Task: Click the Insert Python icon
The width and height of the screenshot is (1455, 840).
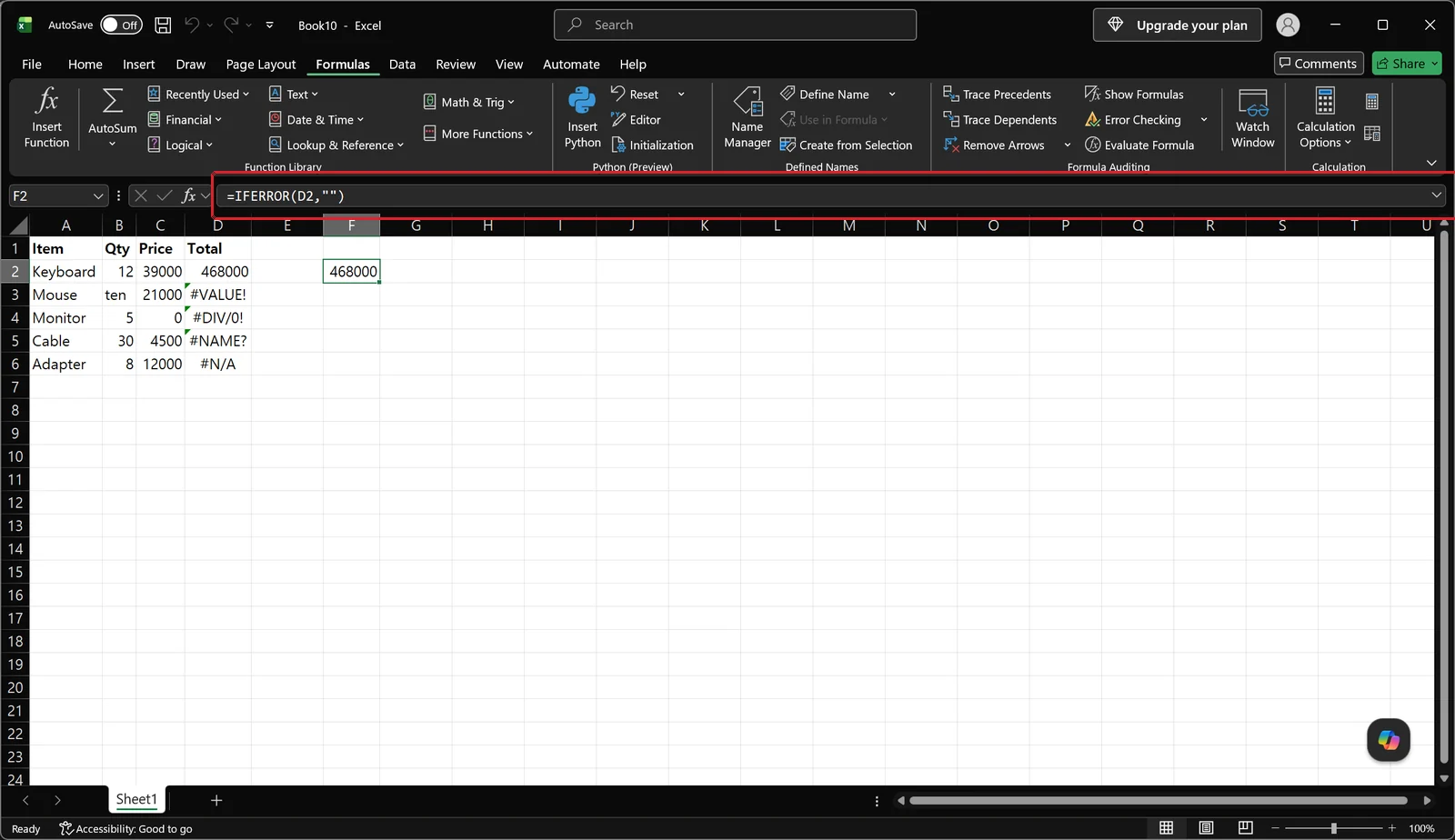Action: [582, 100]
